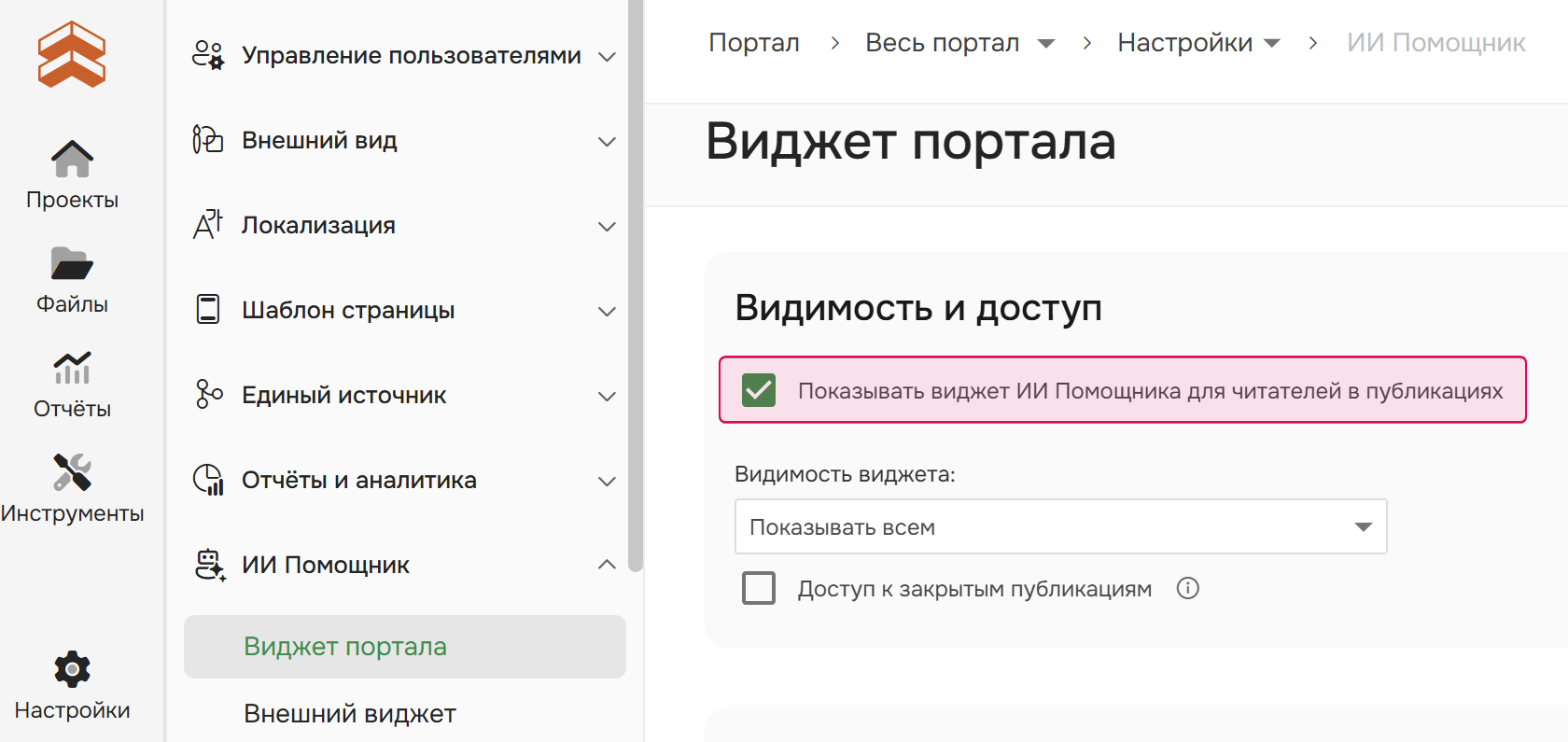Click the ИИ Помощник robot icon
The height and width of the screenshot is (742, 1568).
click(x=209, y=565)
